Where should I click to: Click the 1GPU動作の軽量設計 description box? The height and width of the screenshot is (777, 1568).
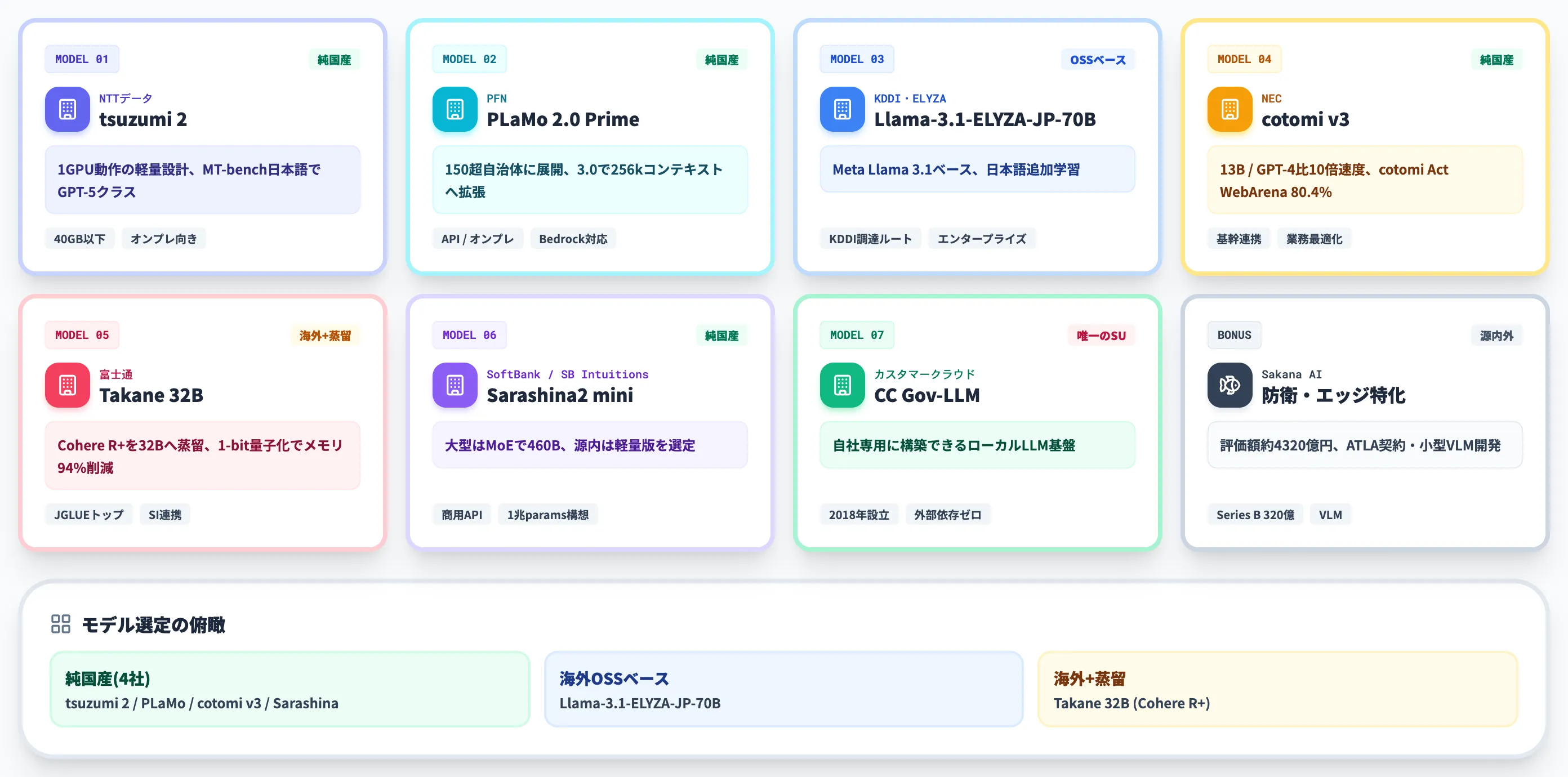pyautogui.click(x=203, y=180)
